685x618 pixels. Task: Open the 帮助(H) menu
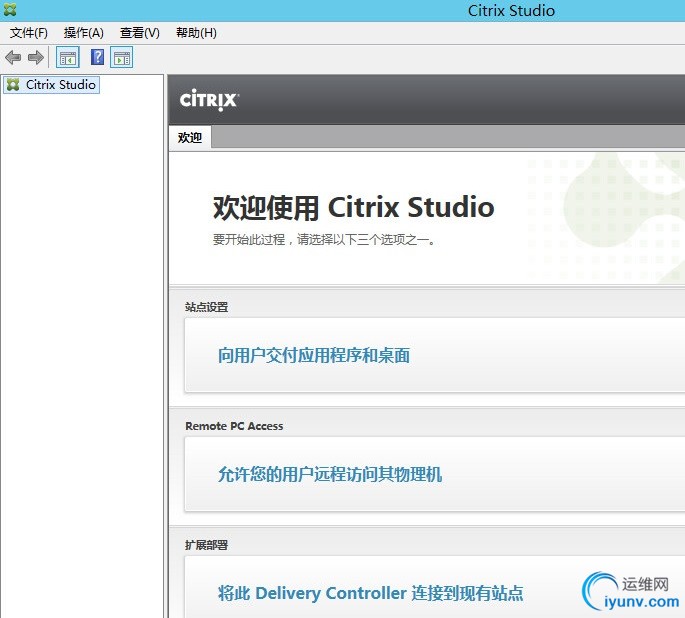[x=196, y=33]
